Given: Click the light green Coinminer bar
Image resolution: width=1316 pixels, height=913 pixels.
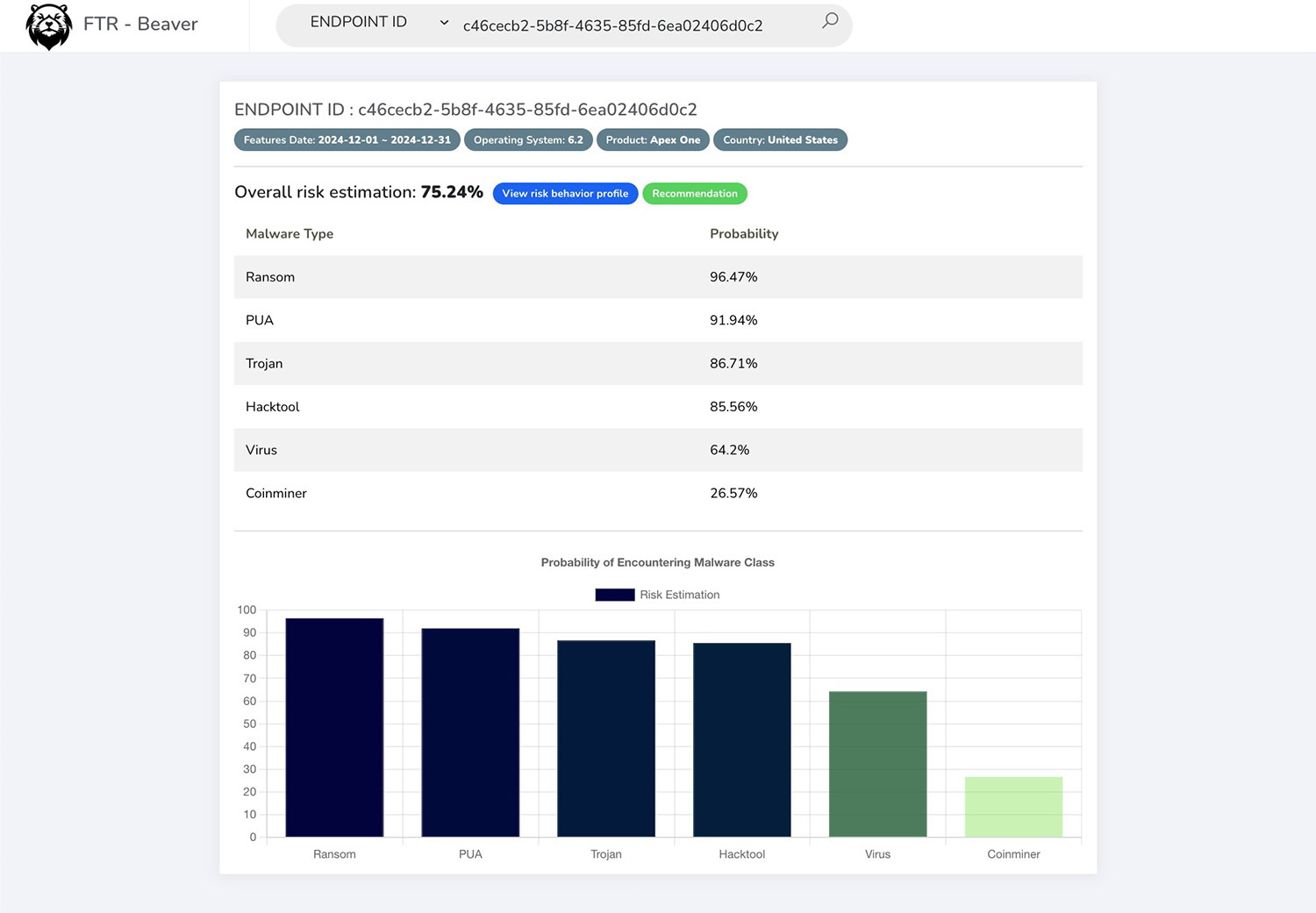Looking at the screenshot, I should tap(1013, 807).
